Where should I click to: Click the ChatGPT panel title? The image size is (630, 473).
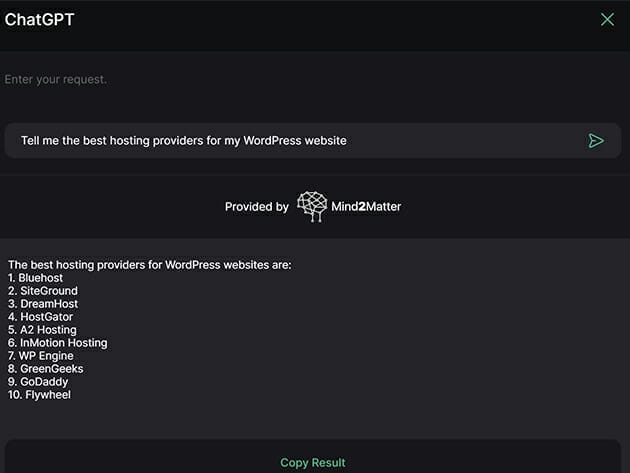[x=39, y=19]
